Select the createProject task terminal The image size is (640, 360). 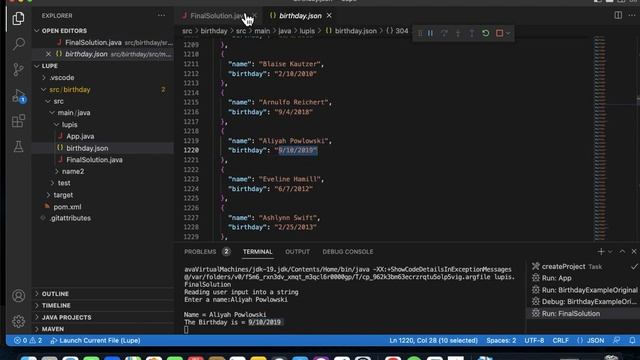584,267
